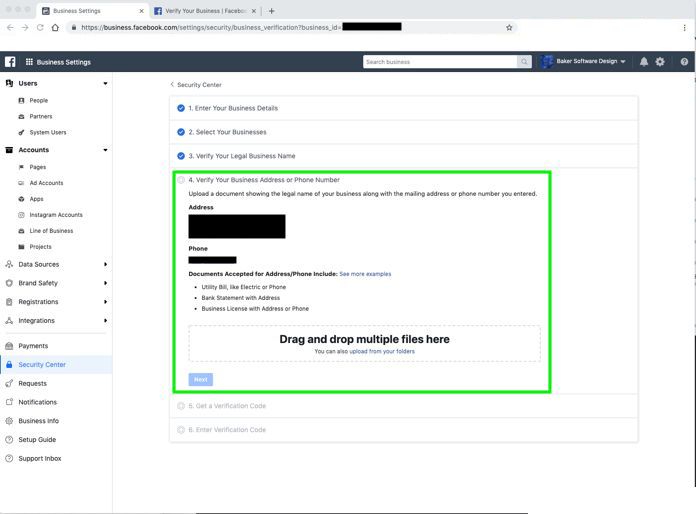This screenshot has height=514, width=696.
Task: Open the notifications bell icon
Action: (x=644, y=62)
